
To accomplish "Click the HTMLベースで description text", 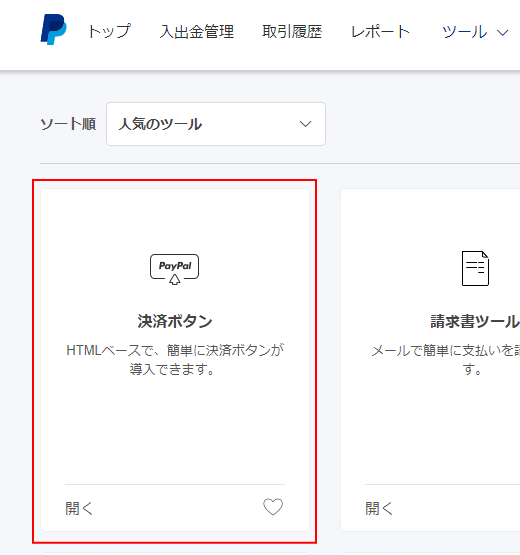I will pos(175,360).
